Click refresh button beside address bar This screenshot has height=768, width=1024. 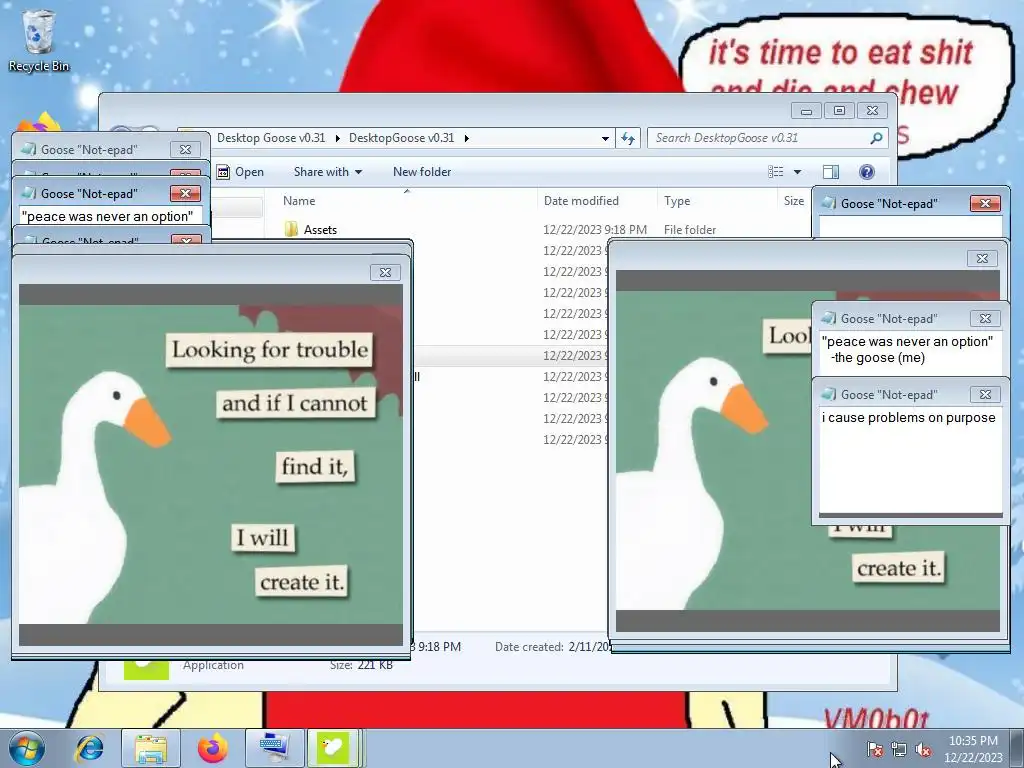628,138
